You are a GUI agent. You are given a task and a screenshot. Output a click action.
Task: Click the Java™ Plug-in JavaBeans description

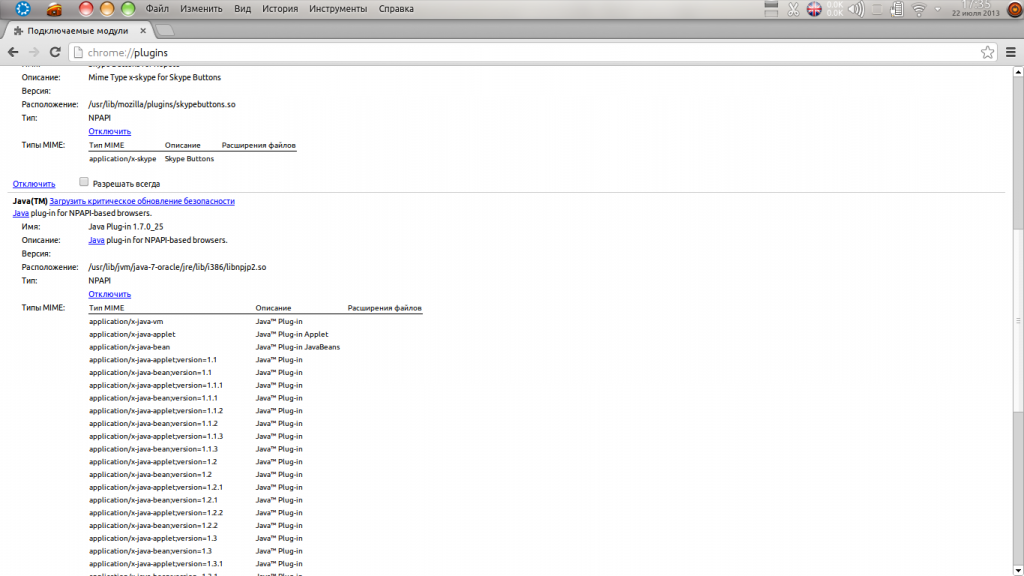(x=298, y=347)
